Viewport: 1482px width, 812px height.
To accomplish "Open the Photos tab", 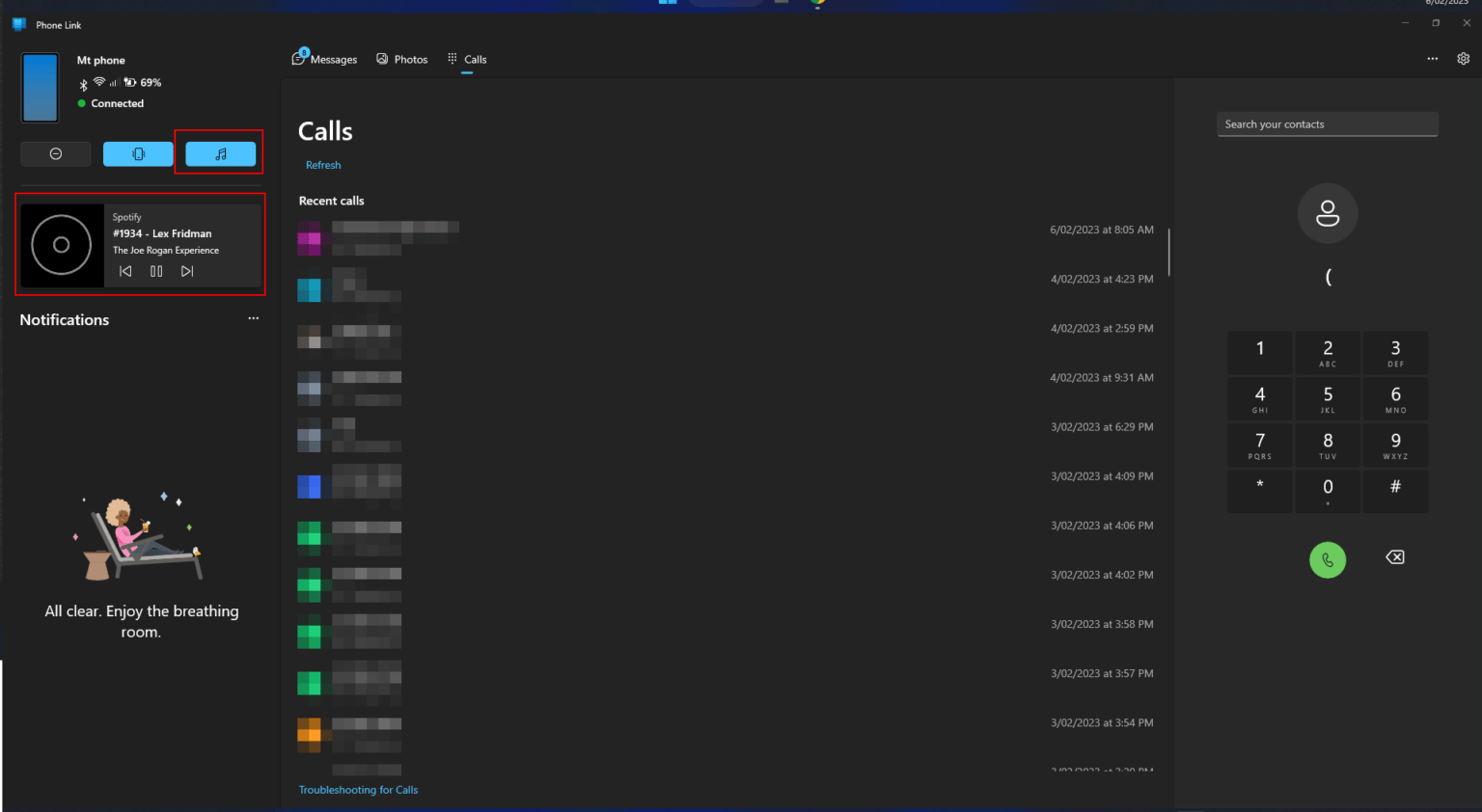I will (402, 60).
